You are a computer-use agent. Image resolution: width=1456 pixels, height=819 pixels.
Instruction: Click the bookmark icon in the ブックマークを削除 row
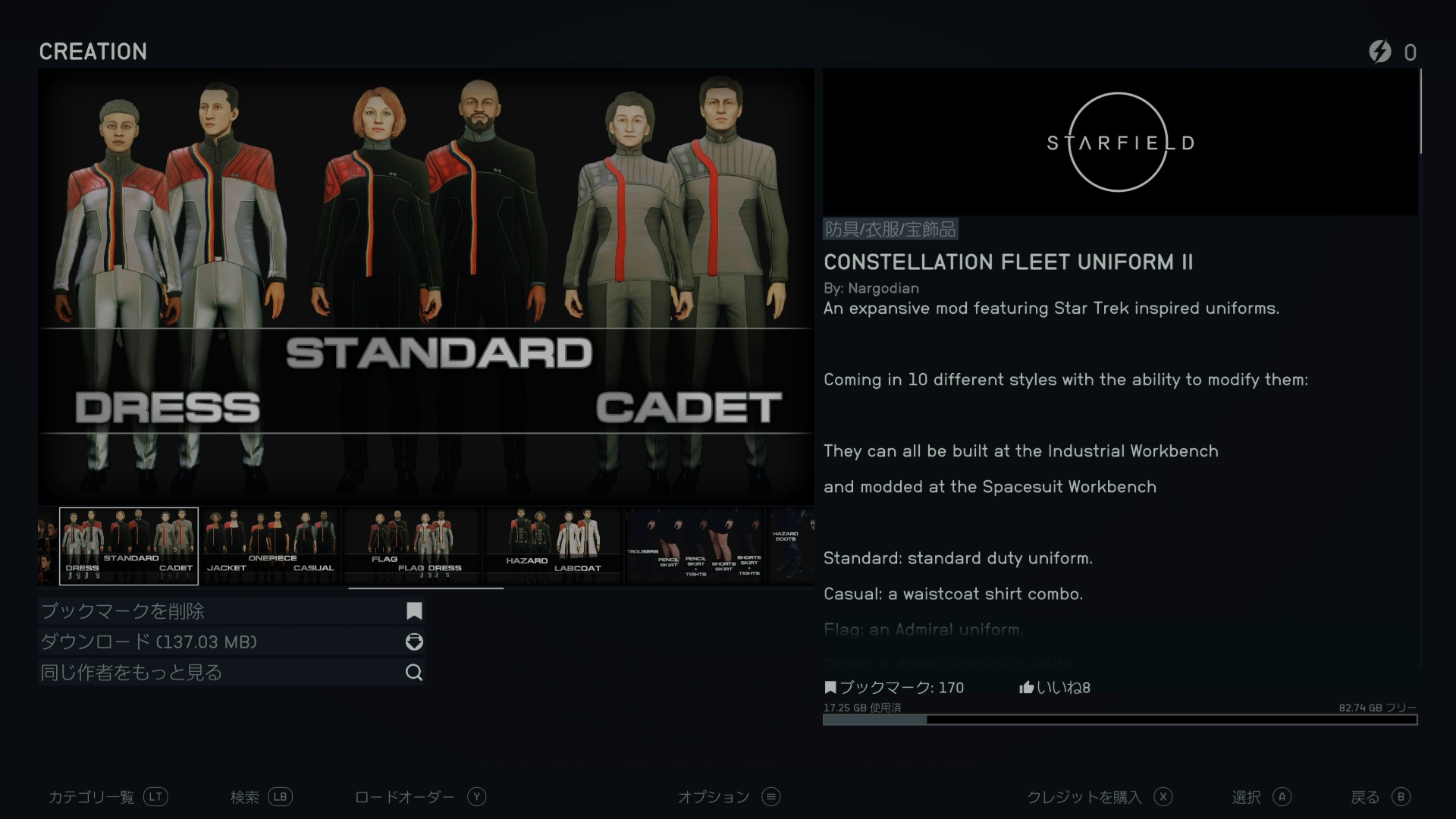pos(414,611)
